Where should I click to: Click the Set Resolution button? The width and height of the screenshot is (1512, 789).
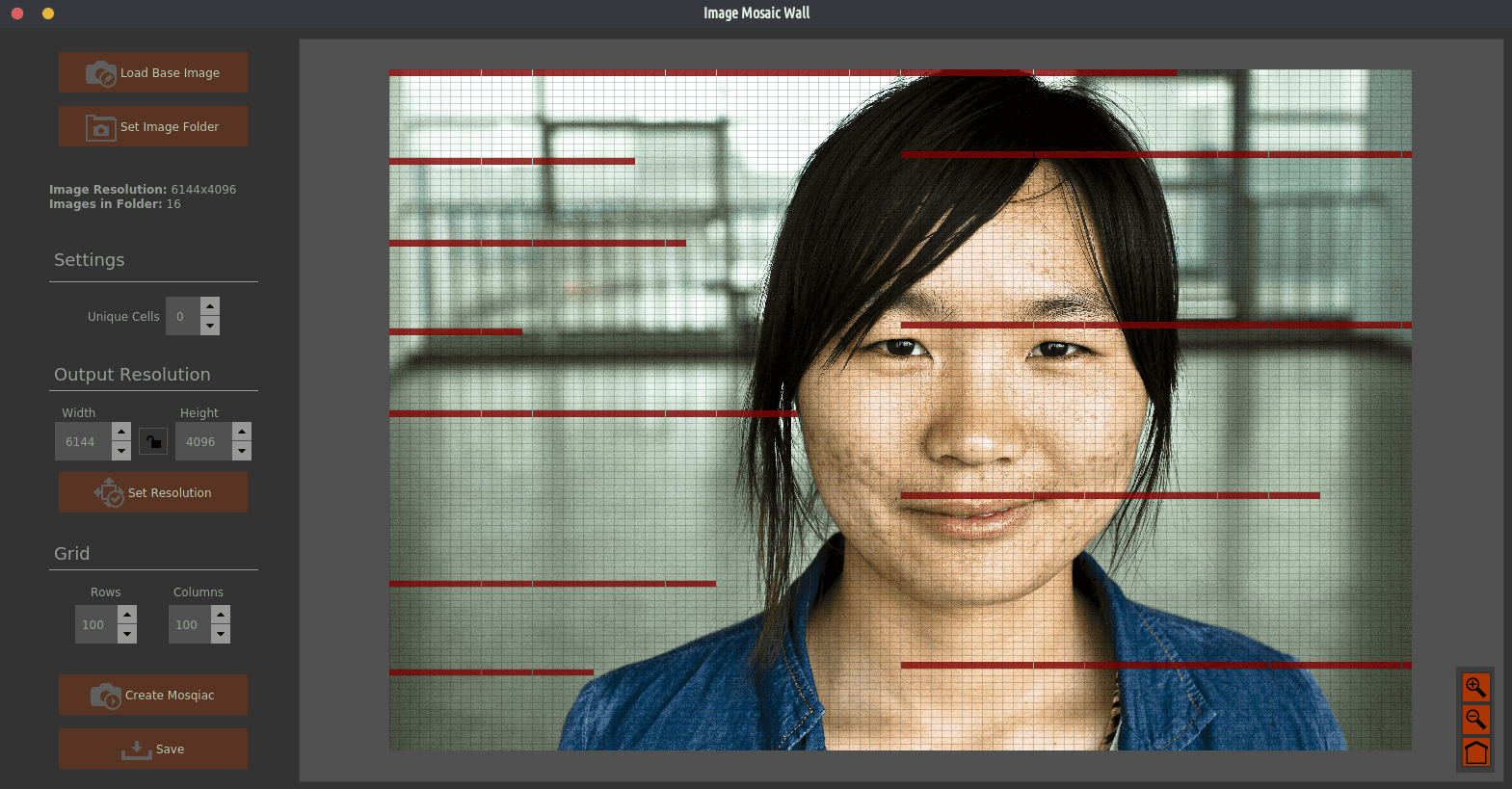(x=153, y=492)
